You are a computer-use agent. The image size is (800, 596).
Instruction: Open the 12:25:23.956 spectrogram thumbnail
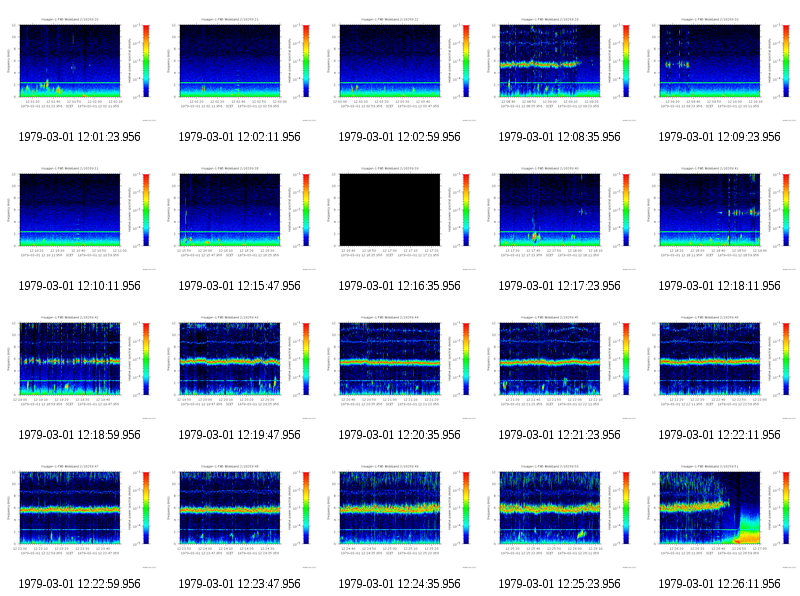click(560, 516)
